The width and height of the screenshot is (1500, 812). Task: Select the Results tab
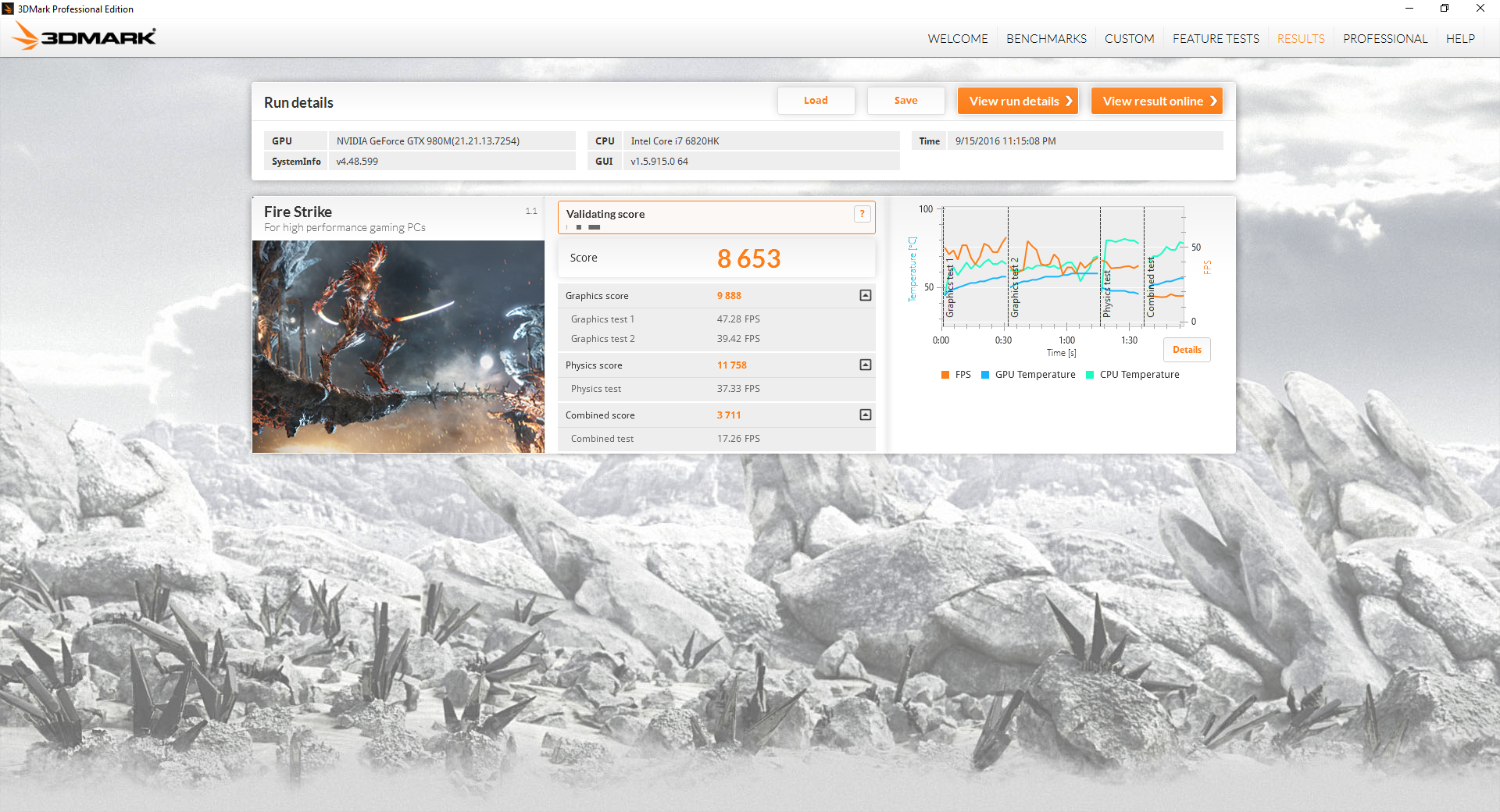point(1301,38)
